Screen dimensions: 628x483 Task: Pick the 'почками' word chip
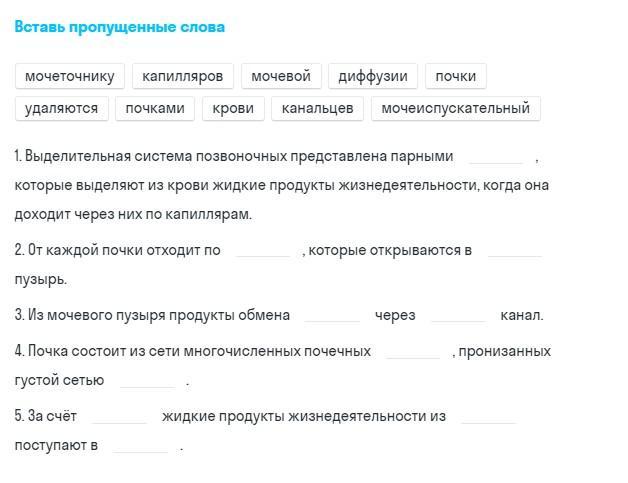(x=155, y=108)
